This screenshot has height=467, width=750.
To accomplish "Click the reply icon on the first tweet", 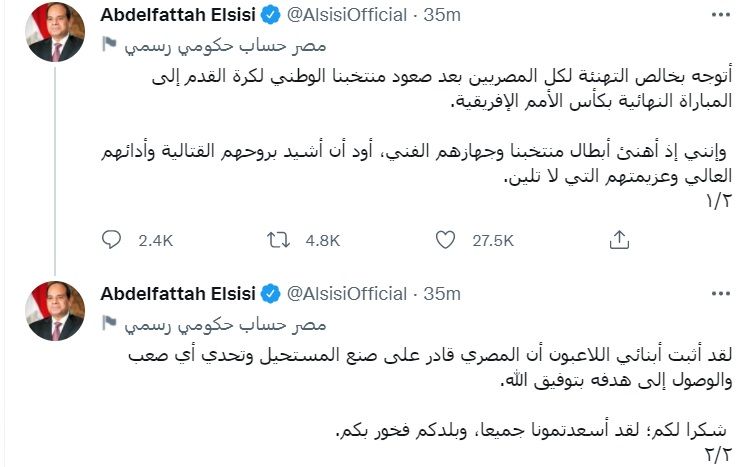I will point(112,240).
